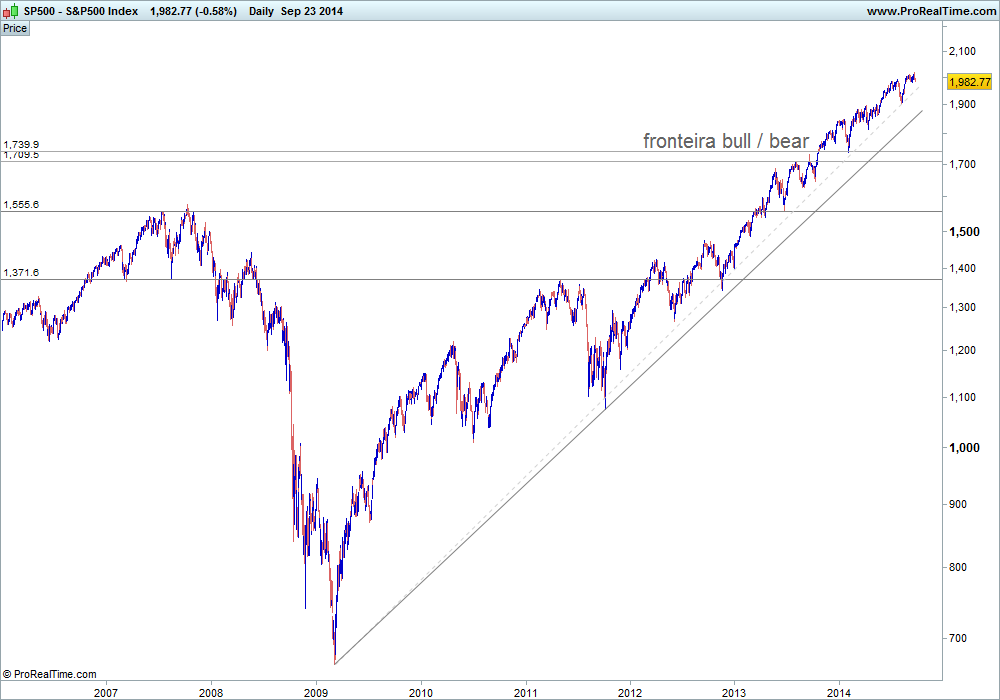Click the 1,700 price scale label

(962, 164)
